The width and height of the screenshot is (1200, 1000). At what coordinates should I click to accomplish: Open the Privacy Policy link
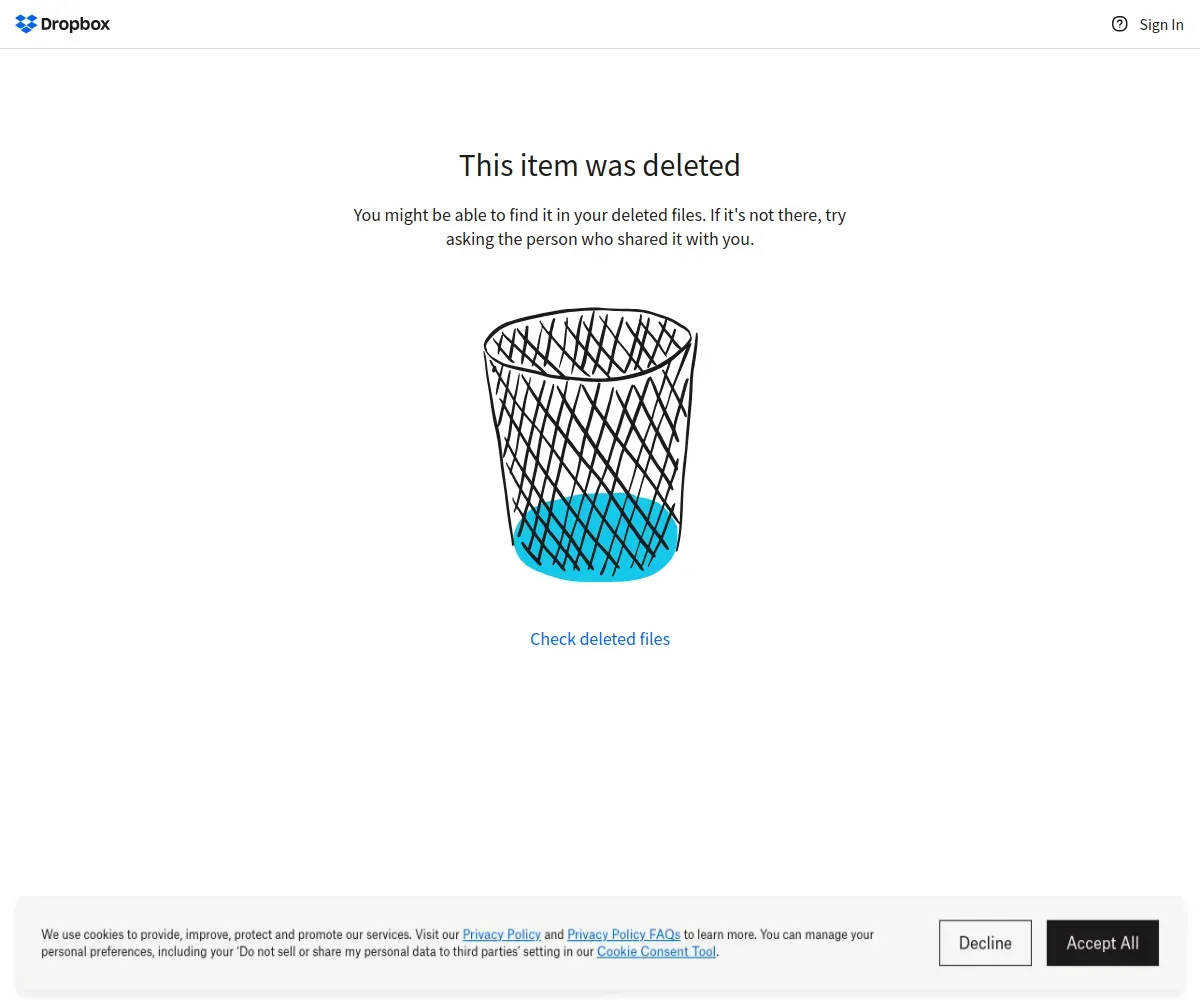[501, 934]
